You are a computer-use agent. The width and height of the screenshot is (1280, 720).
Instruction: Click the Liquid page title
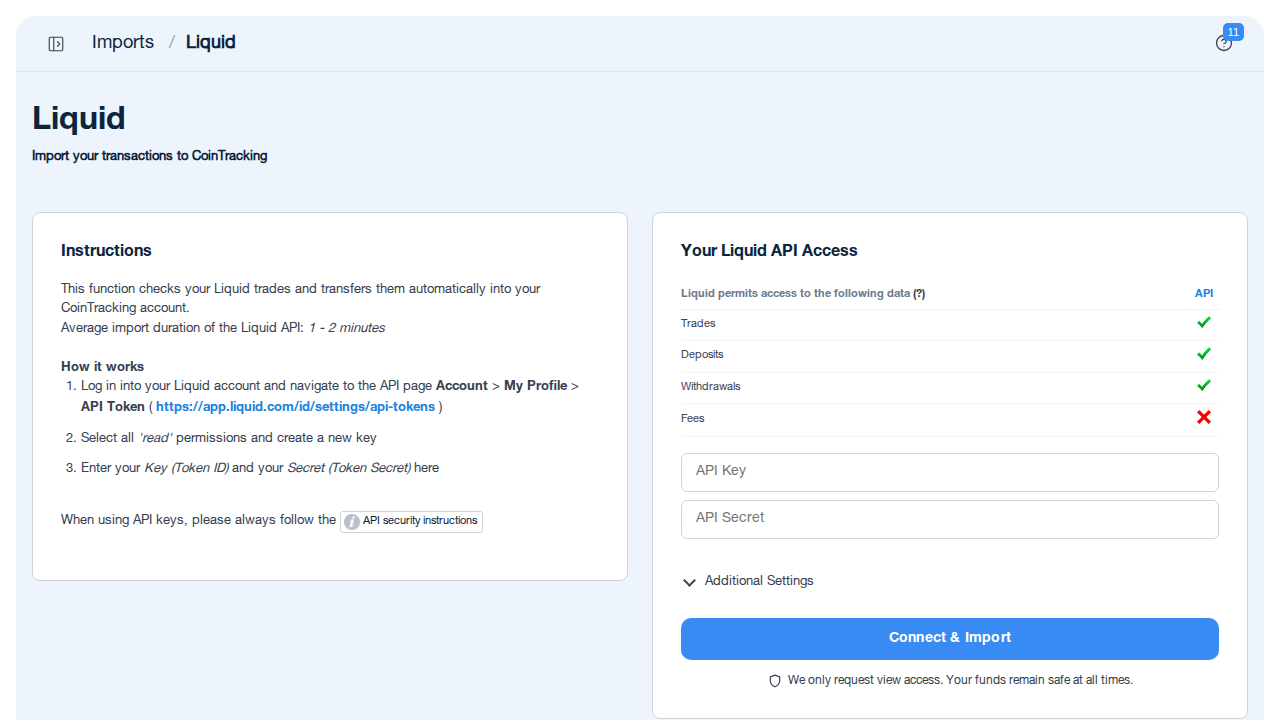[x=79, y=118]
